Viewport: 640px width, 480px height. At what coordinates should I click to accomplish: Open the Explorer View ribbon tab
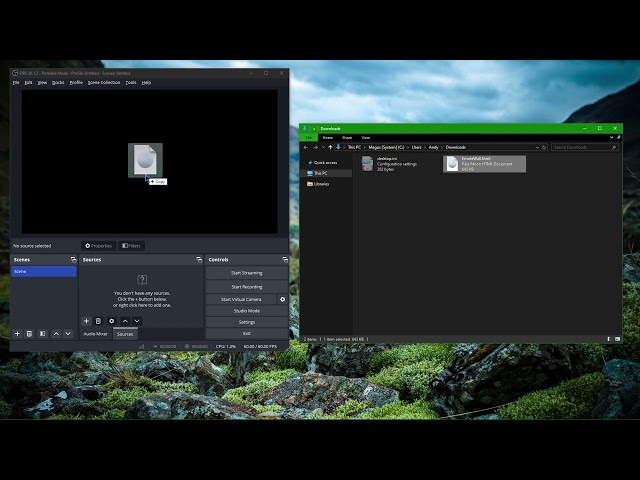(365, 138)
